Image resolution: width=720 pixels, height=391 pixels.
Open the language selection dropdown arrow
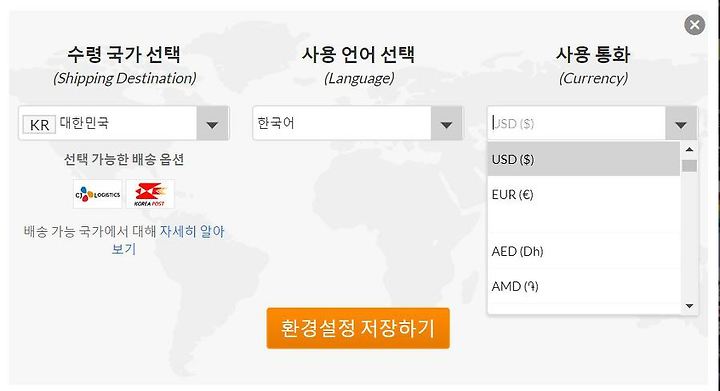point(446,123)
